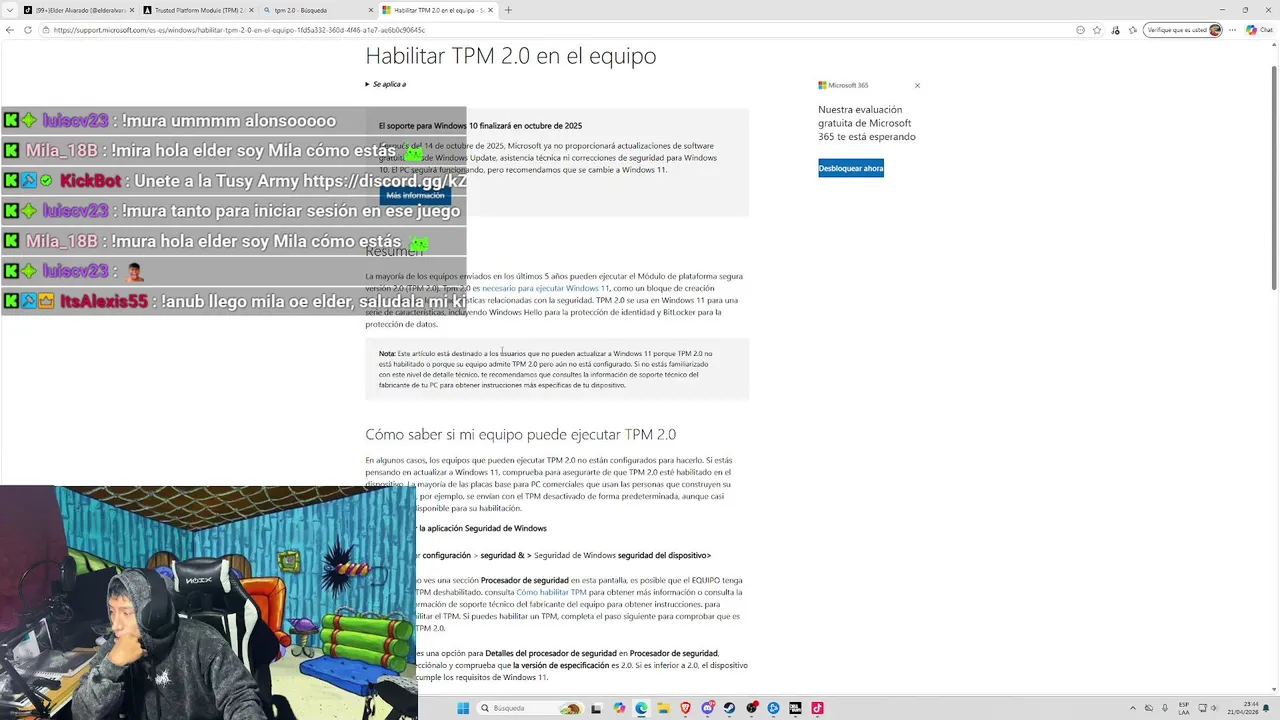
Task: Click the taskbar Búsqueda search box
Action: (531, 708)
